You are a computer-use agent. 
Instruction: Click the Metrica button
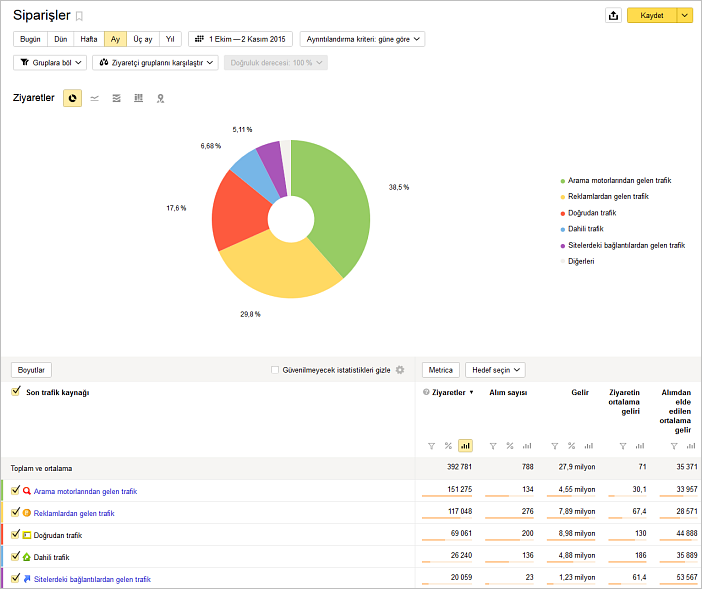[441, 370]
